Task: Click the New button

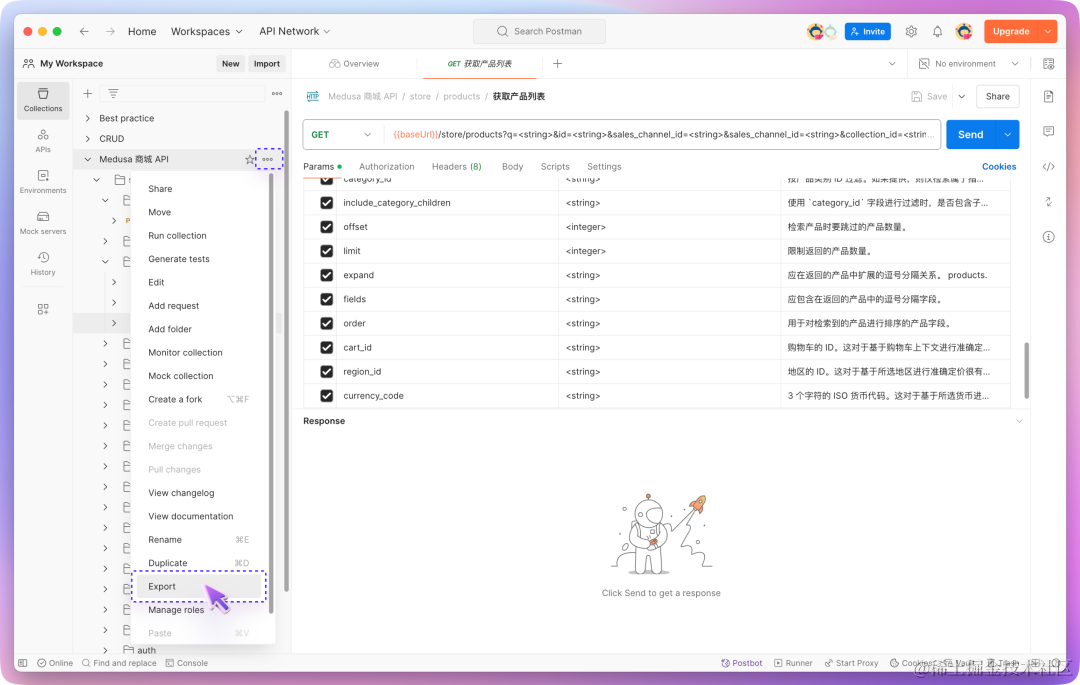Action: point(231,64)
